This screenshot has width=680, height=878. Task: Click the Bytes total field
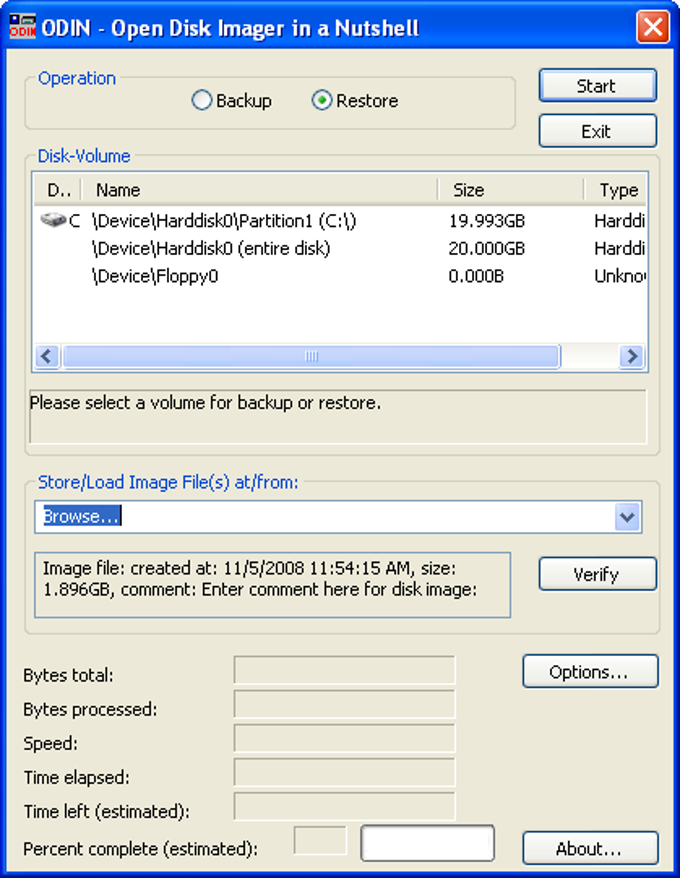tap(344, 670)
